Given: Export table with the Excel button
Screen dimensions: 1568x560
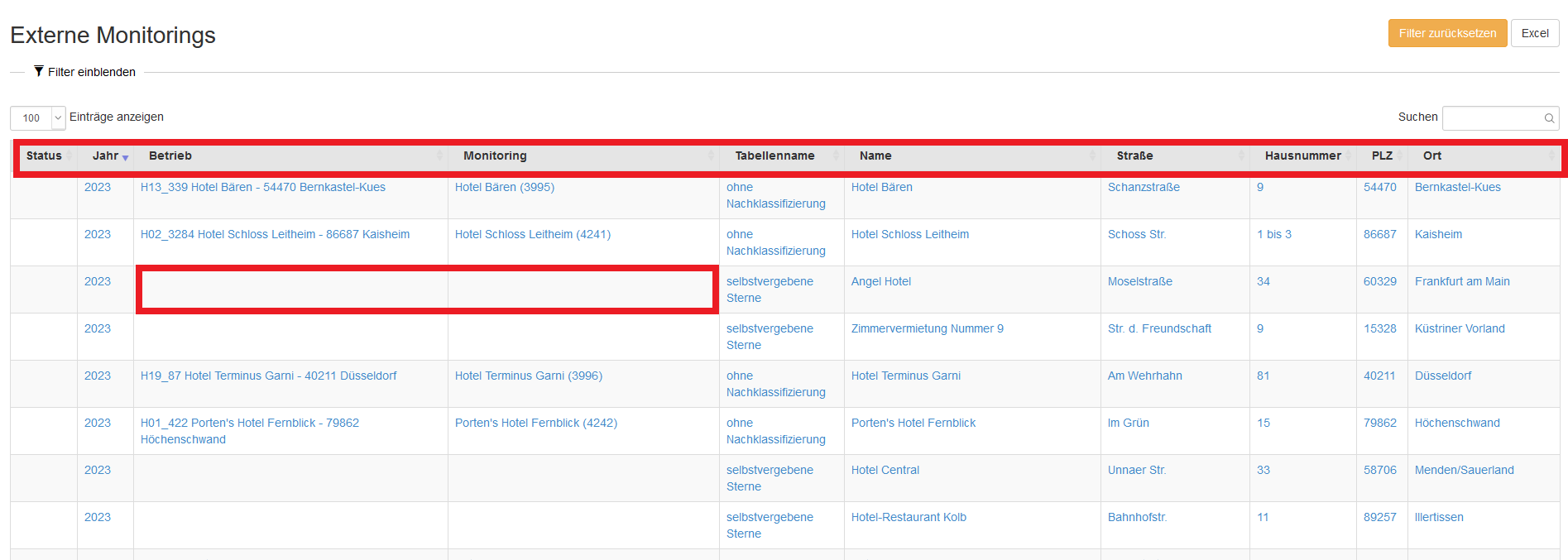Looking at the screenshot, I should click(1535, 33).
